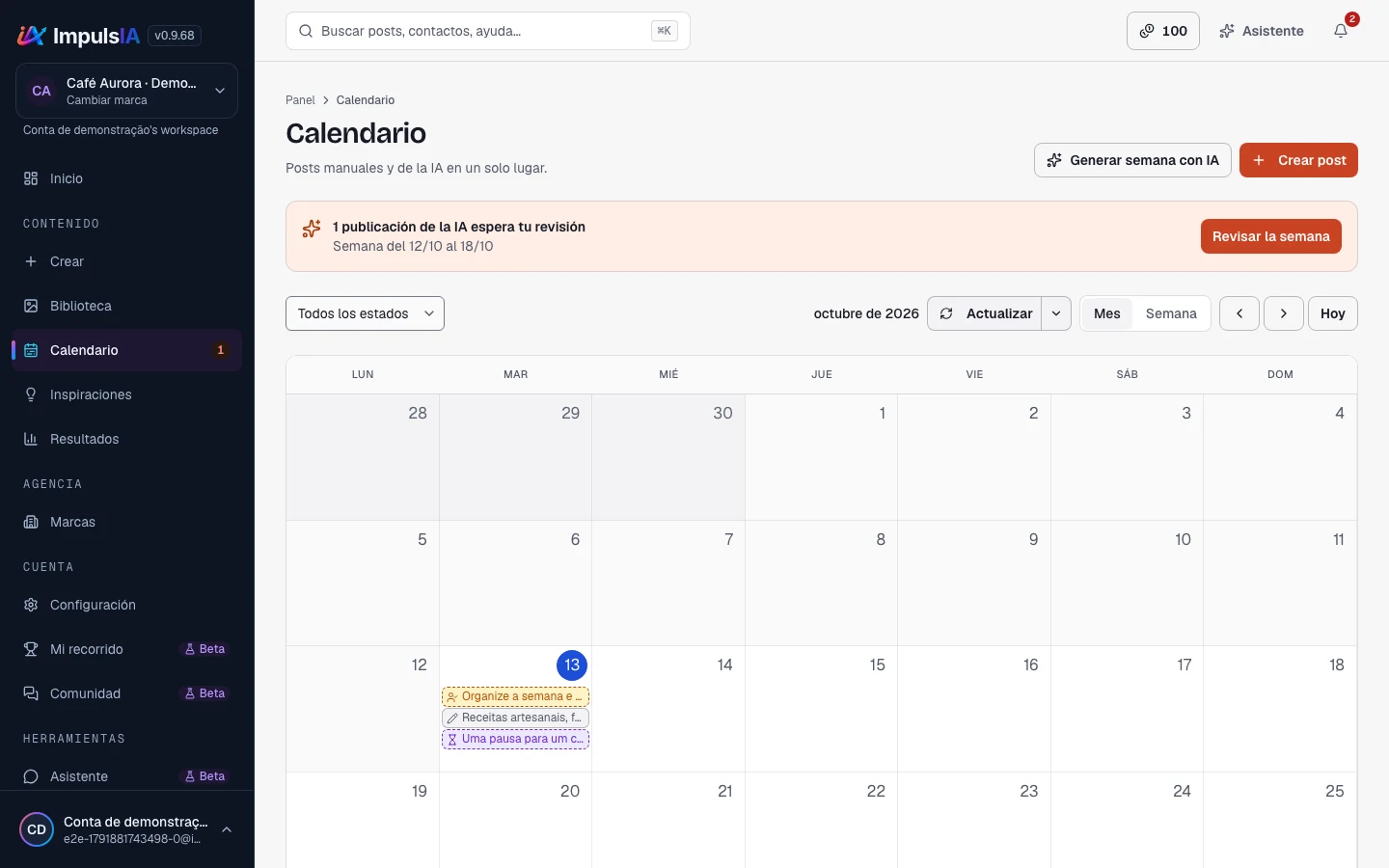
Task: Open Inicio from the sidebar
Action: [126, 178]
